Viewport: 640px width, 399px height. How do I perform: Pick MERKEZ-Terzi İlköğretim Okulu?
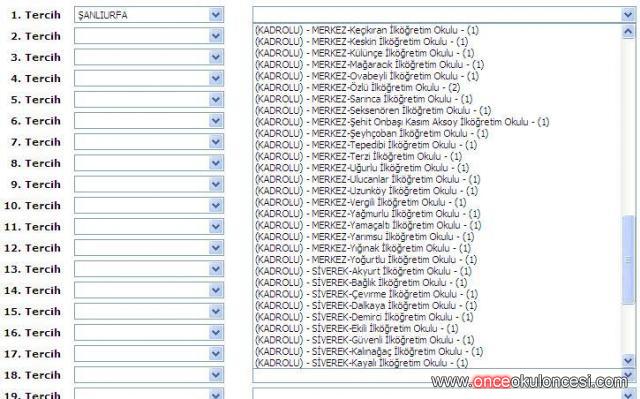click(x=358, y=156)
